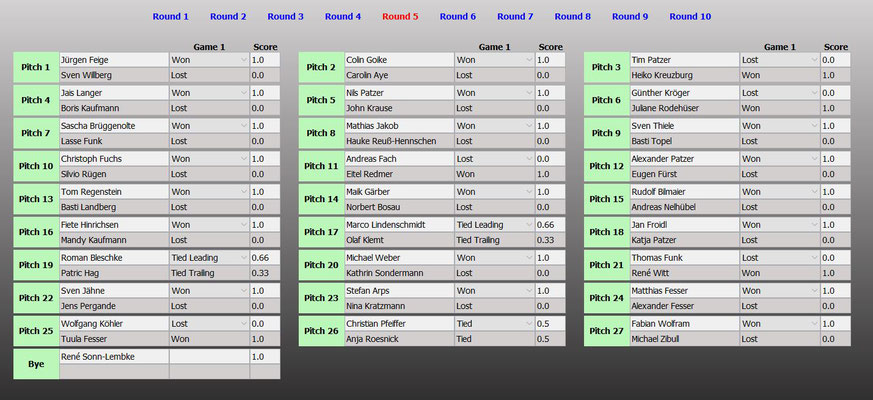Expand Roman Bleschke's Tied Leading dropdown

tap(209, 258)
